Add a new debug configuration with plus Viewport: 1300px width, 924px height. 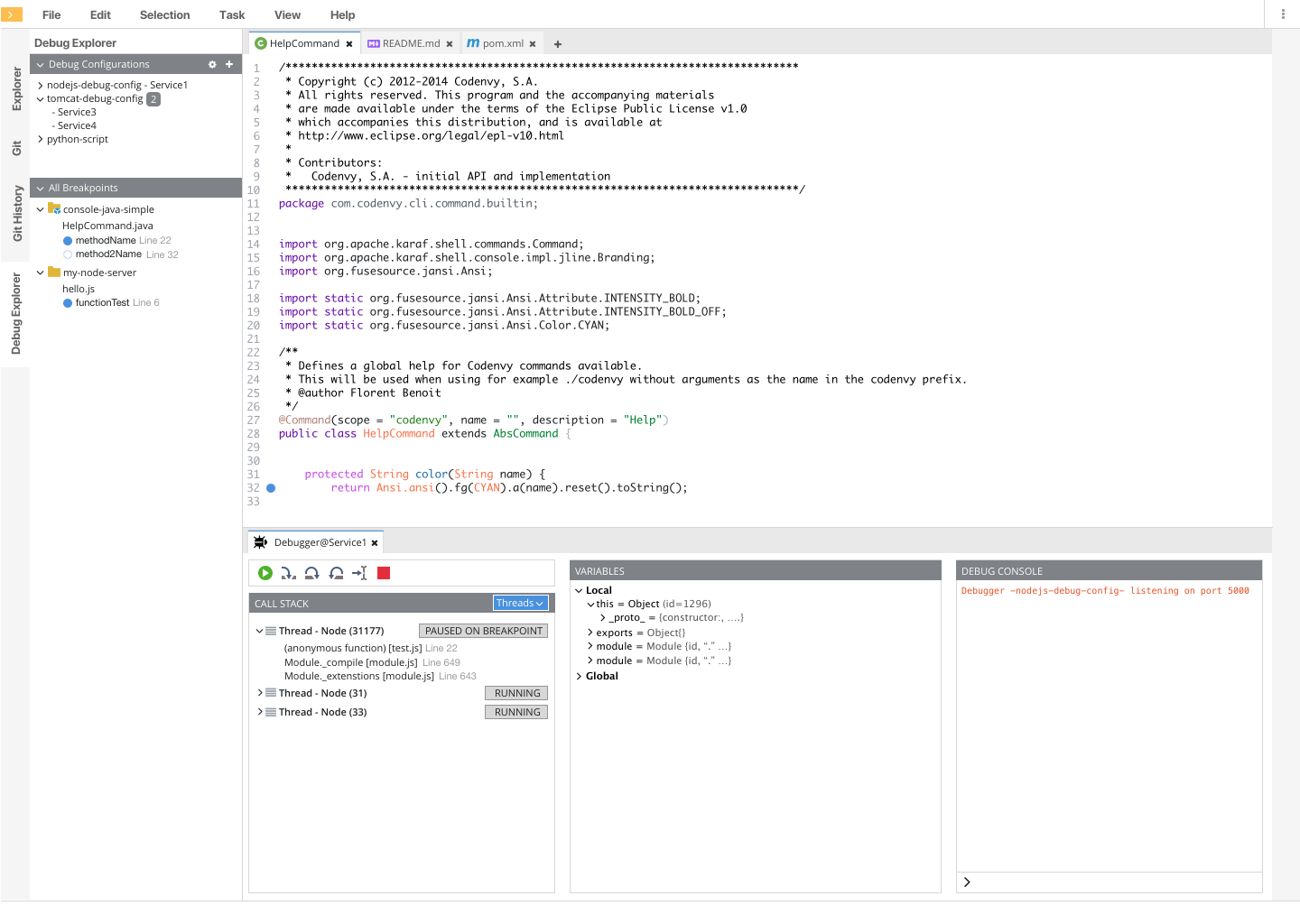[x=229, y=64]
